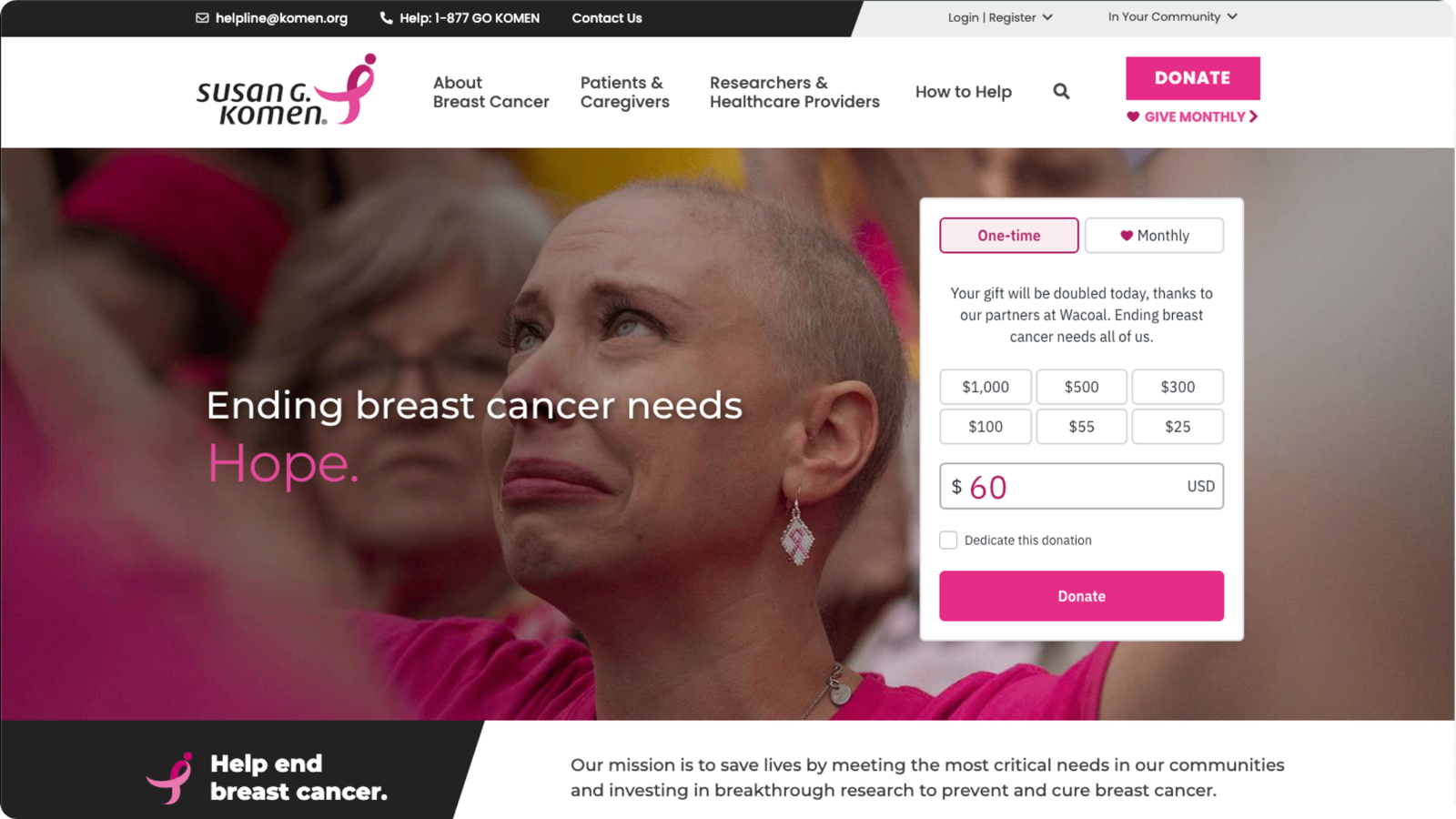Choose the $500 donation amount
This screenshot has width=1456, height=819.
point(1082,387)
